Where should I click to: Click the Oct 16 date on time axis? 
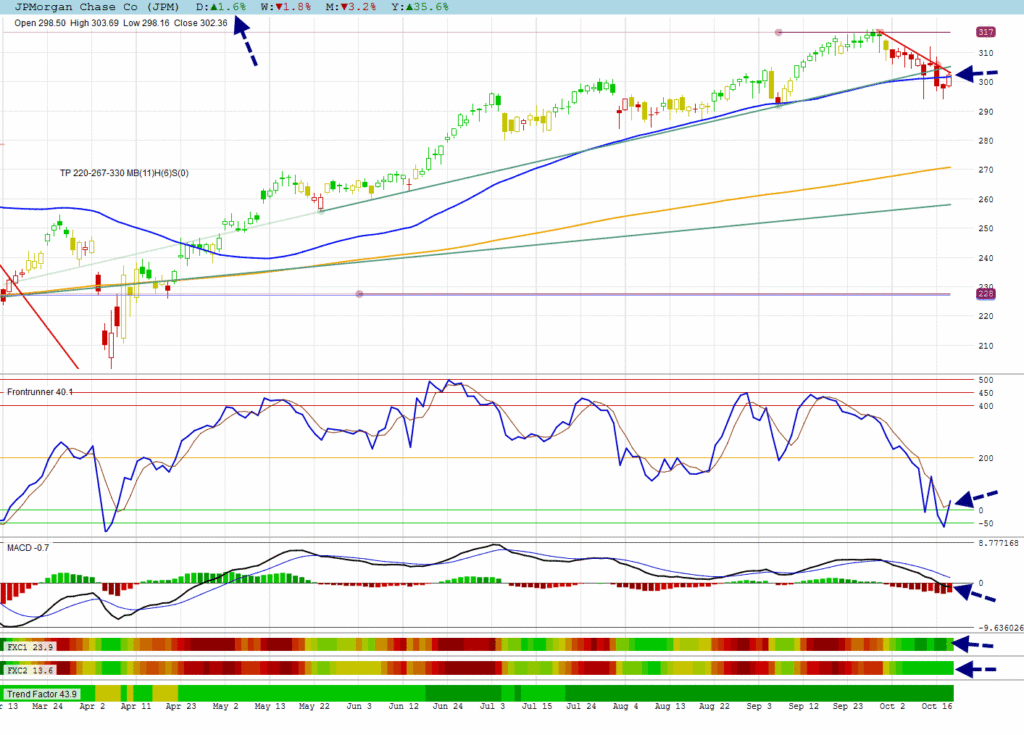(x=935, y=706)
